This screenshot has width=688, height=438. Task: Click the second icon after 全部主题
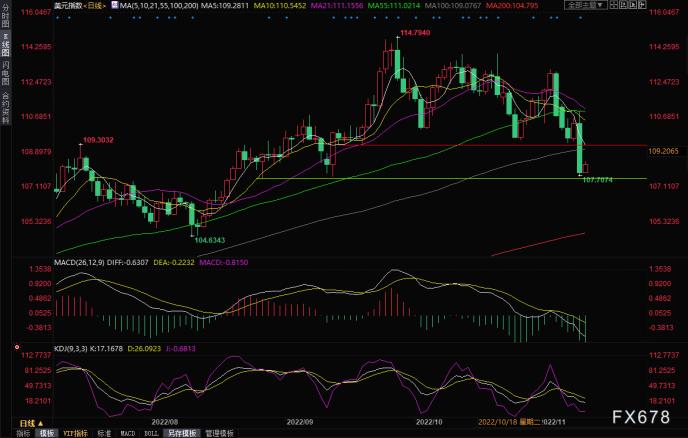(x=624, y=5)
